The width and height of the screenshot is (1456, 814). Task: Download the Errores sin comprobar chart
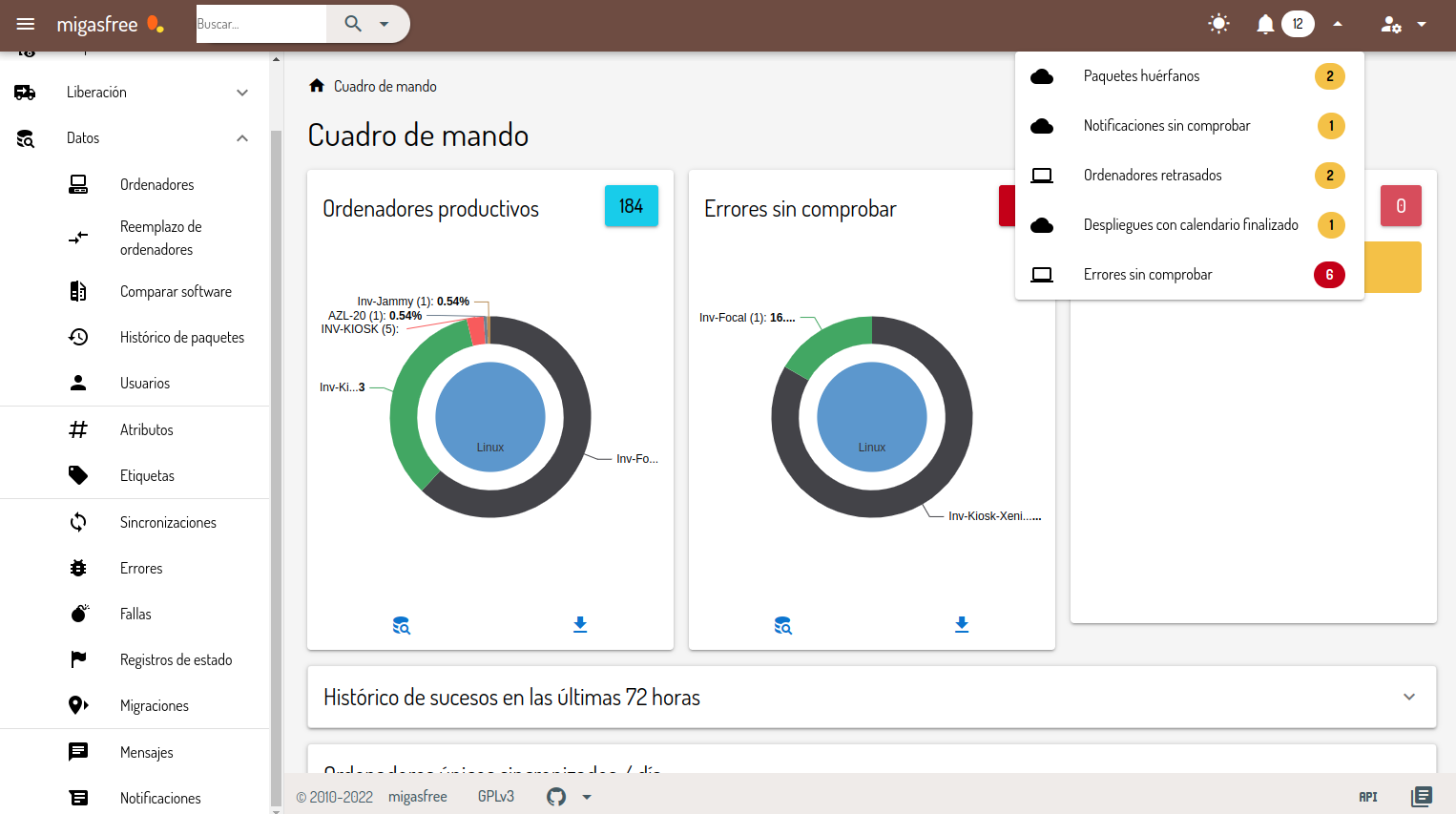pyautogui.click(x=962, y=625)
